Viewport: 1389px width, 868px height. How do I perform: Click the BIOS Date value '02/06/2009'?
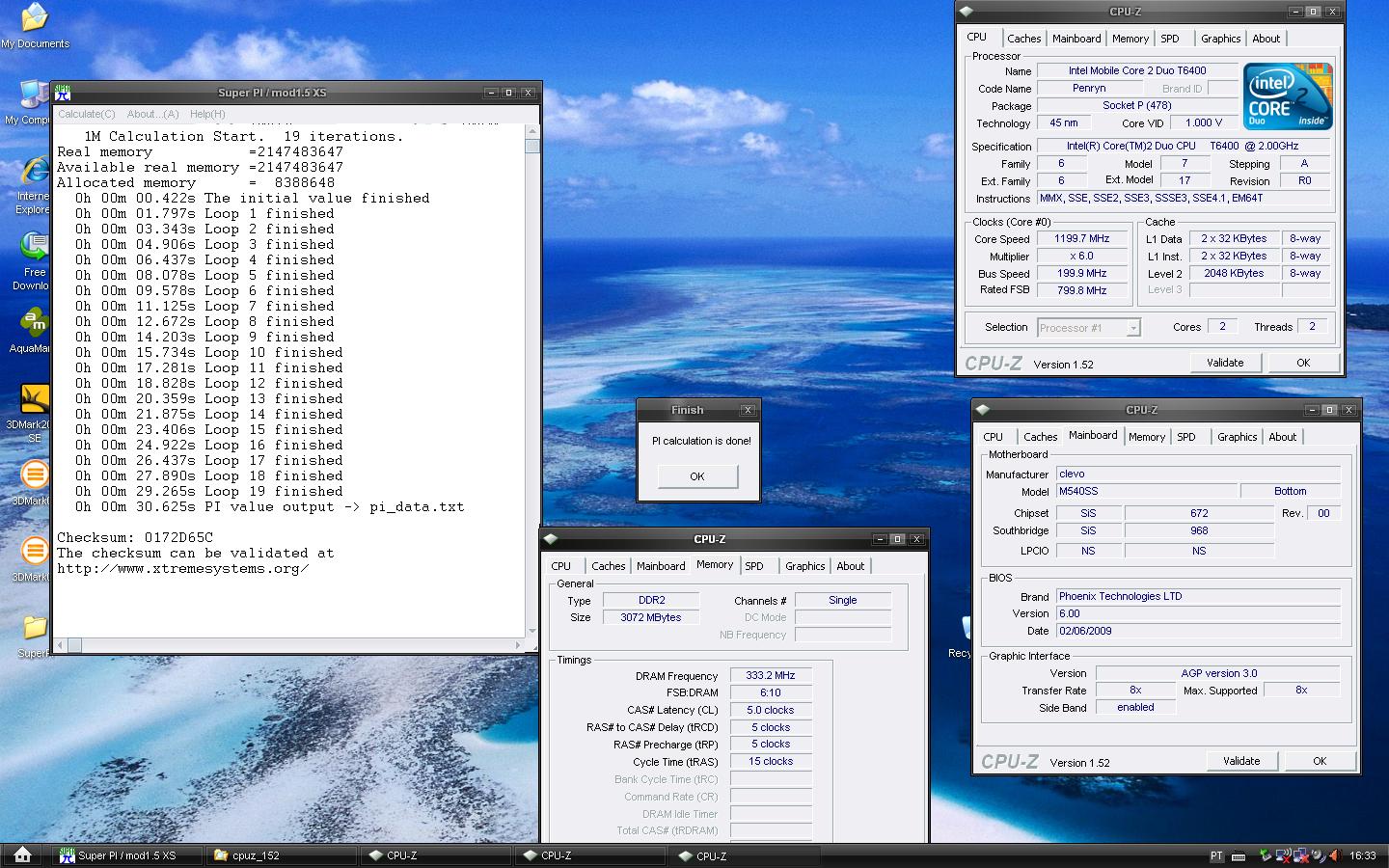click(x=1198, y=631)
